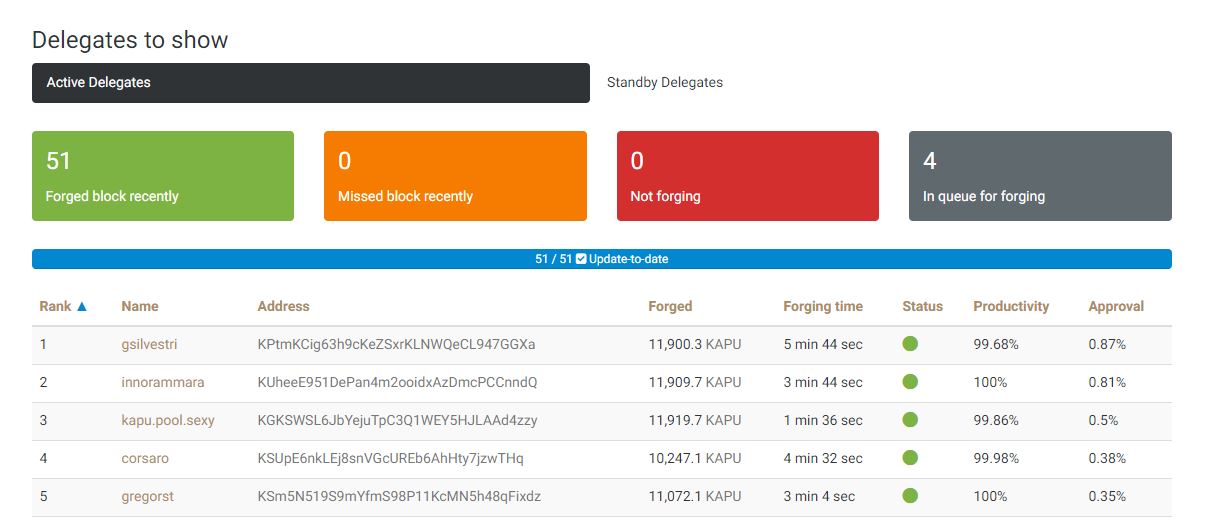
Task: Select address KUheeE951DePan4m2ooidxAzDmcPCCnndQ
Action: coord(397,382)
